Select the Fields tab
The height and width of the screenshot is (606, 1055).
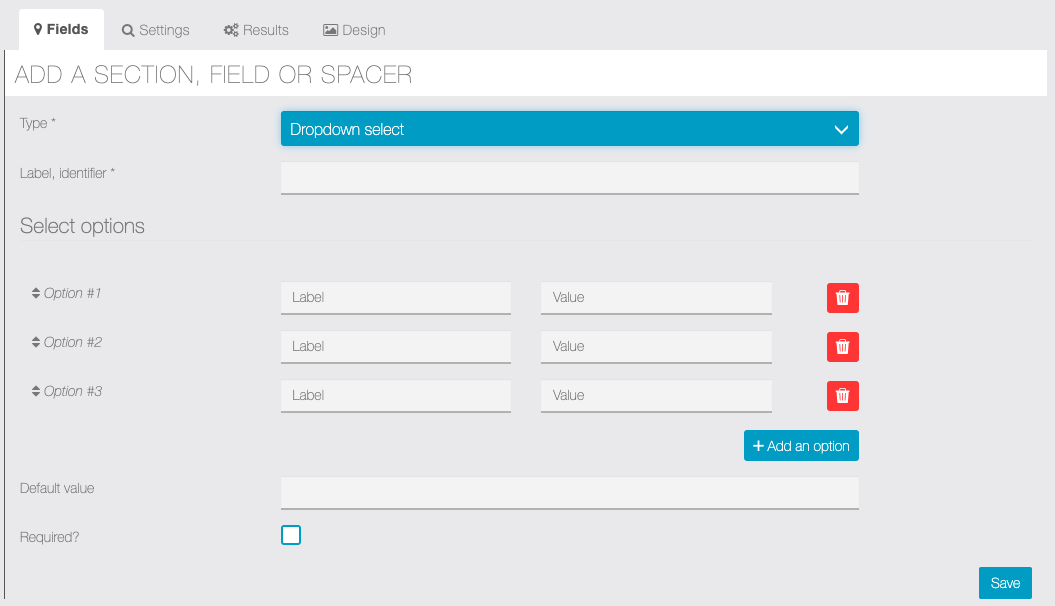click(61, 30)
